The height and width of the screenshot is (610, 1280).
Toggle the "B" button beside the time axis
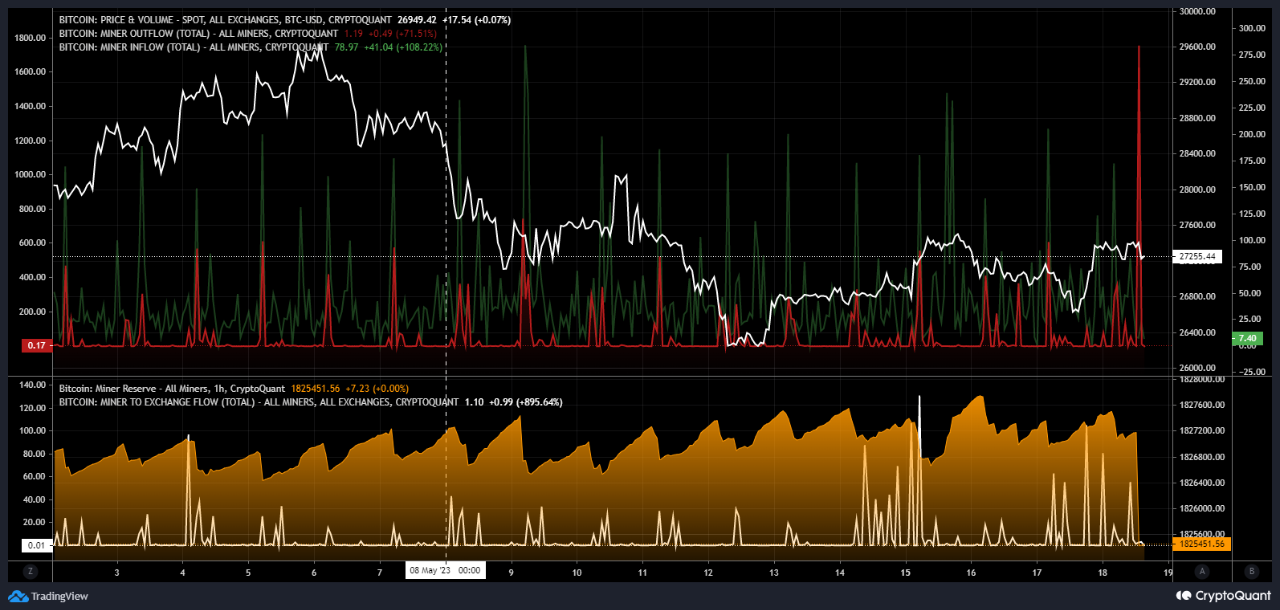click(x=1251, y=571)
